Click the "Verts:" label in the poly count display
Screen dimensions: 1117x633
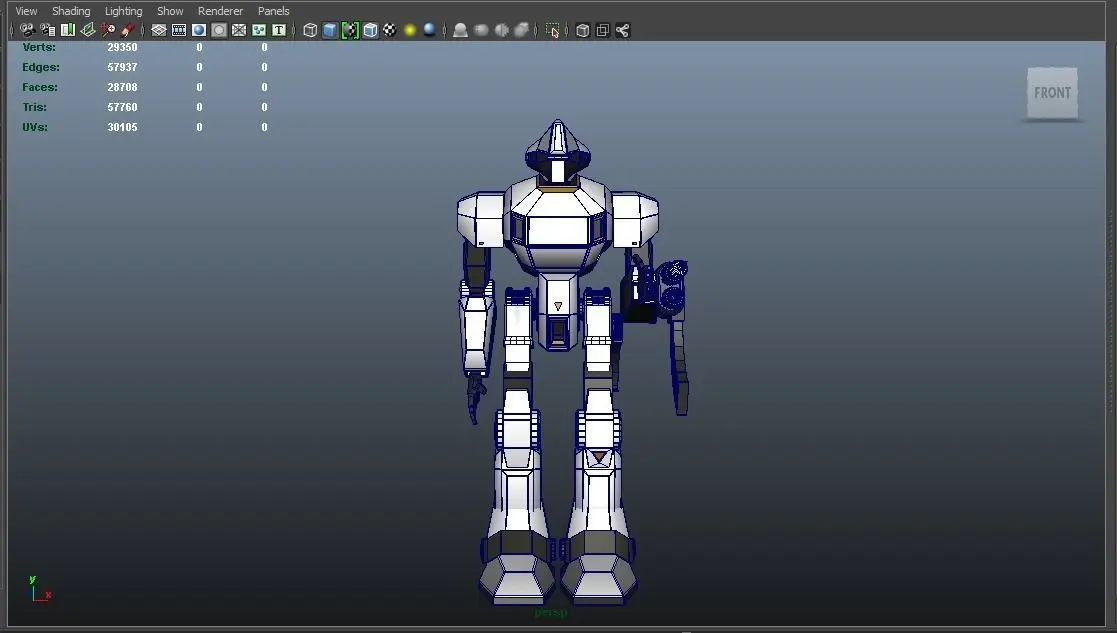38,47
